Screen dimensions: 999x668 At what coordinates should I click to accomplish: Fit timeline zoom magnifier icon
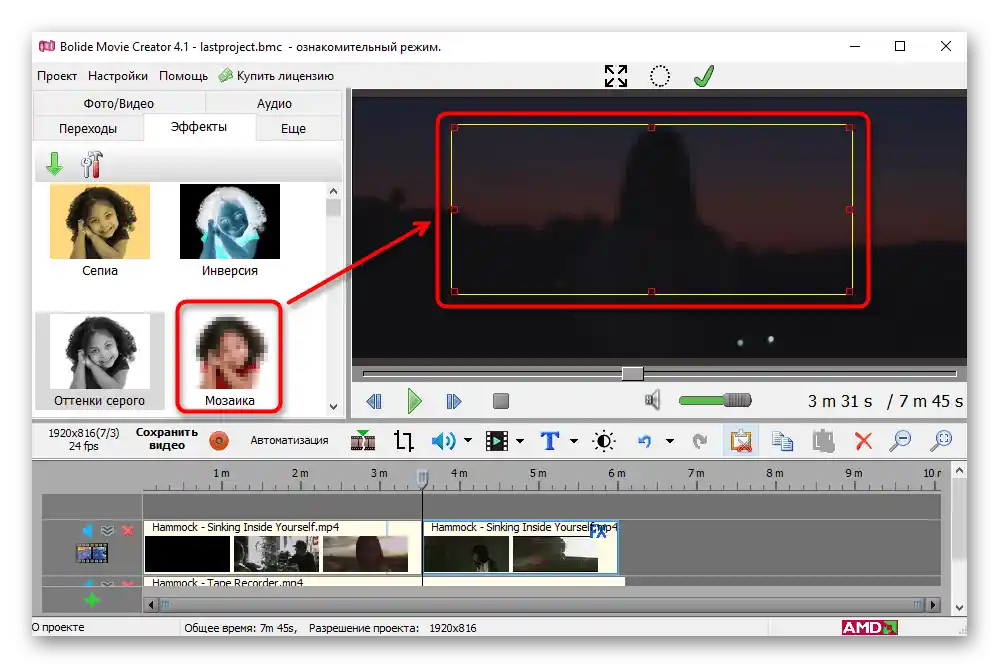(941, 440)
